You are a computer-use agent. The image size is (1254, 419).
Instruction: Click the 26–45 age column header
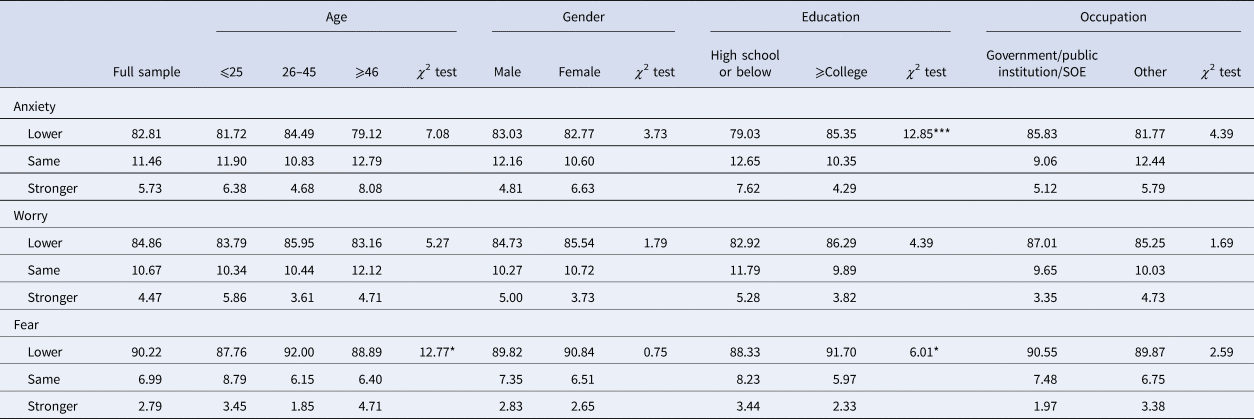coord(298,72)
